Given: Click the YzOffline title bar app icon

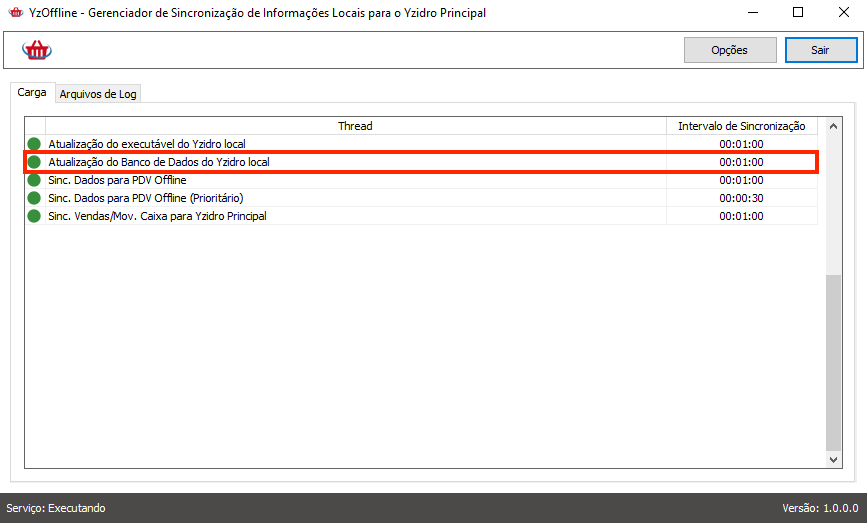Looking at the screenshot, I should pos(16,12).
